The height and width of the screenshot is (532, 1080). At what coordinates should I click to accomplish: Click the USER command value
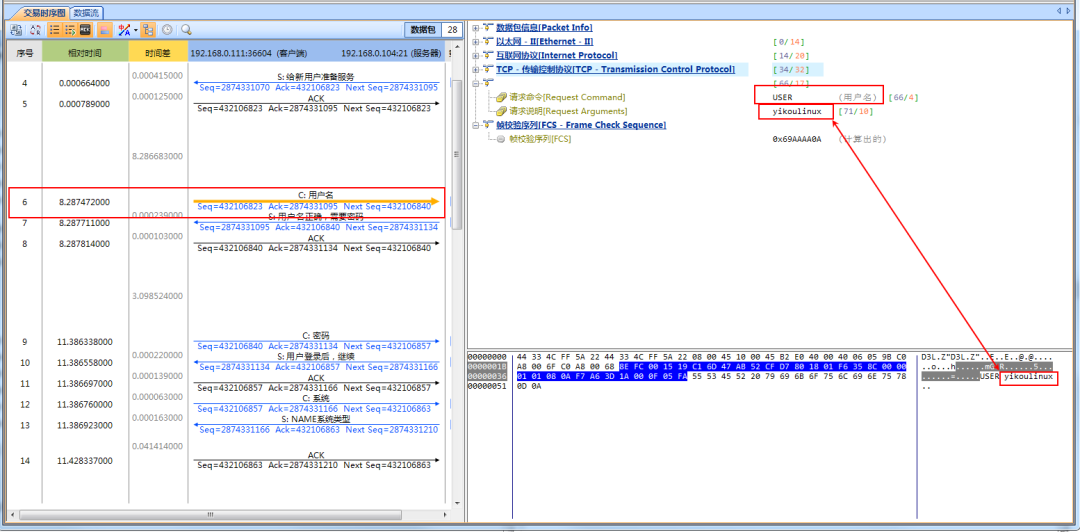point(782,97)
